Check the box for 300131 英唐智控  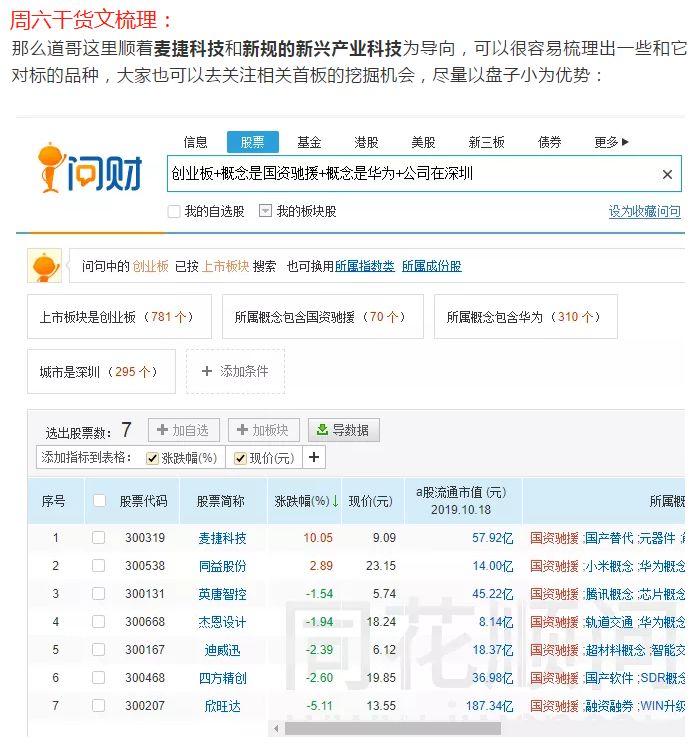(98, 593)
